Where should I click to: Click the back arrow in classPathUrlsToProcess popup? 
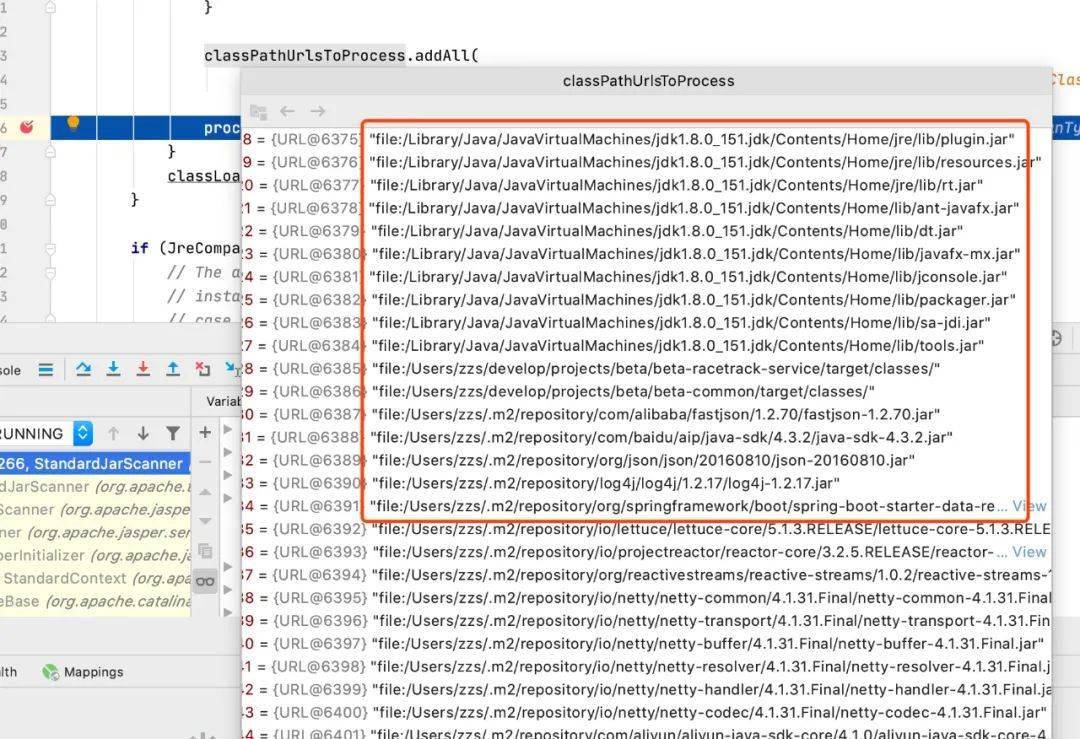click(287, 111)
